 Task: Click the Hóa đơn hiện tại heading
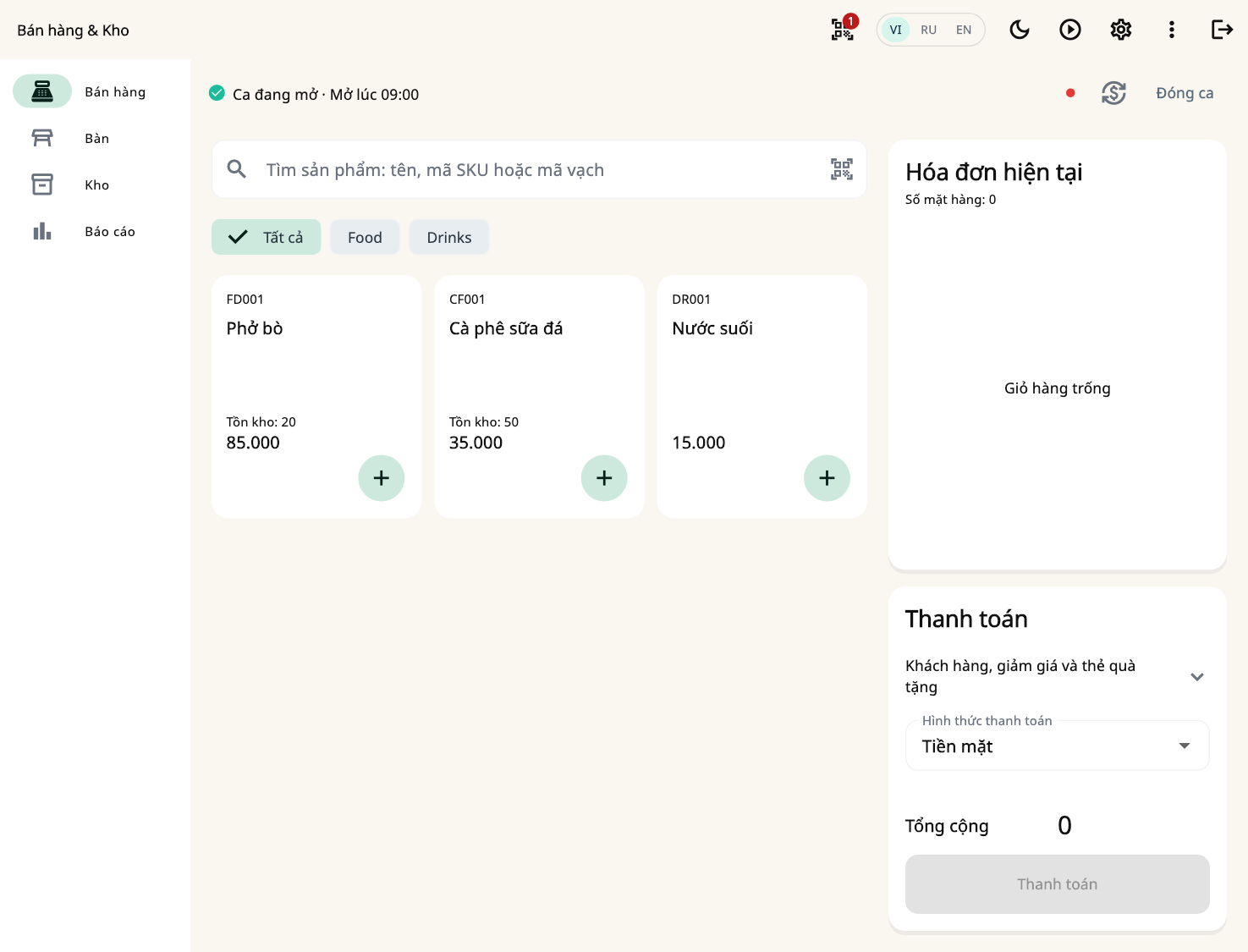click(994, 172)
